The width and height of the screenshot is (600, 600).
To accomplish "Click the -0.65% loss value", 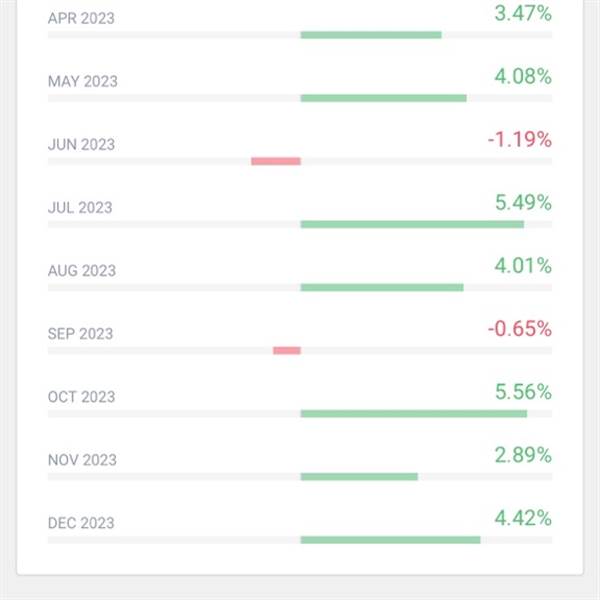I will pos(519,329).
